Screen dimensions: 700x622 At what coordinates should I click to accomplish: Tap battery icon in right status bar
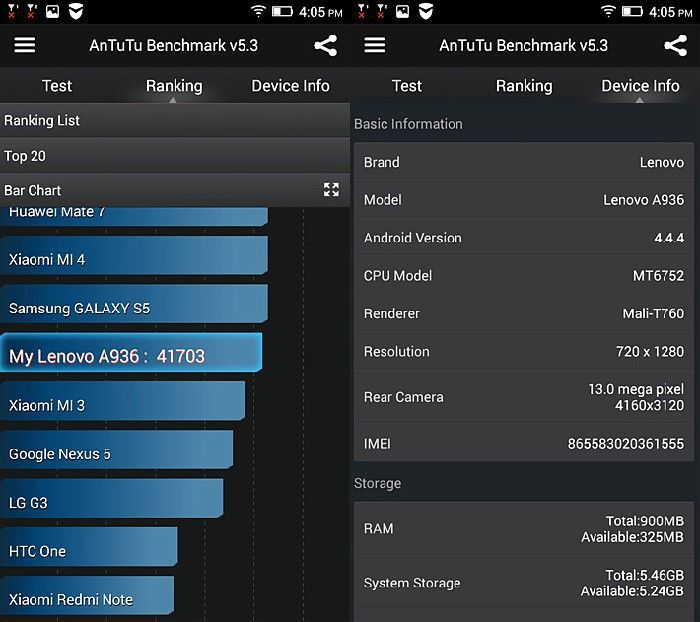coord(632,11)
